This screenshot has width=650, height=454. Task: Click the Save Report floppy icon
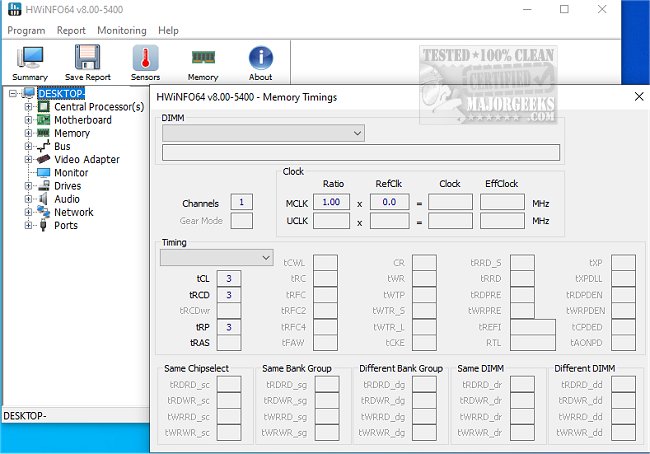pyautogui.click(x=88, y=61)
